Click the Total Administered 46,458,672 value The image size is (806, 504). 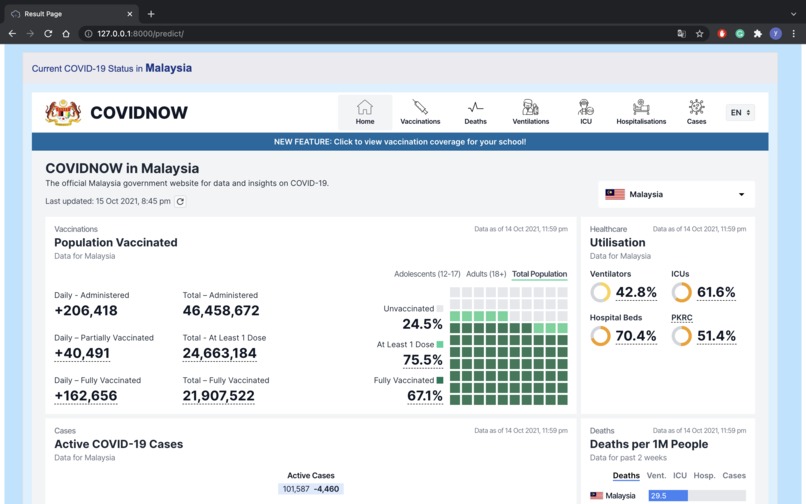tap(221, 311)
